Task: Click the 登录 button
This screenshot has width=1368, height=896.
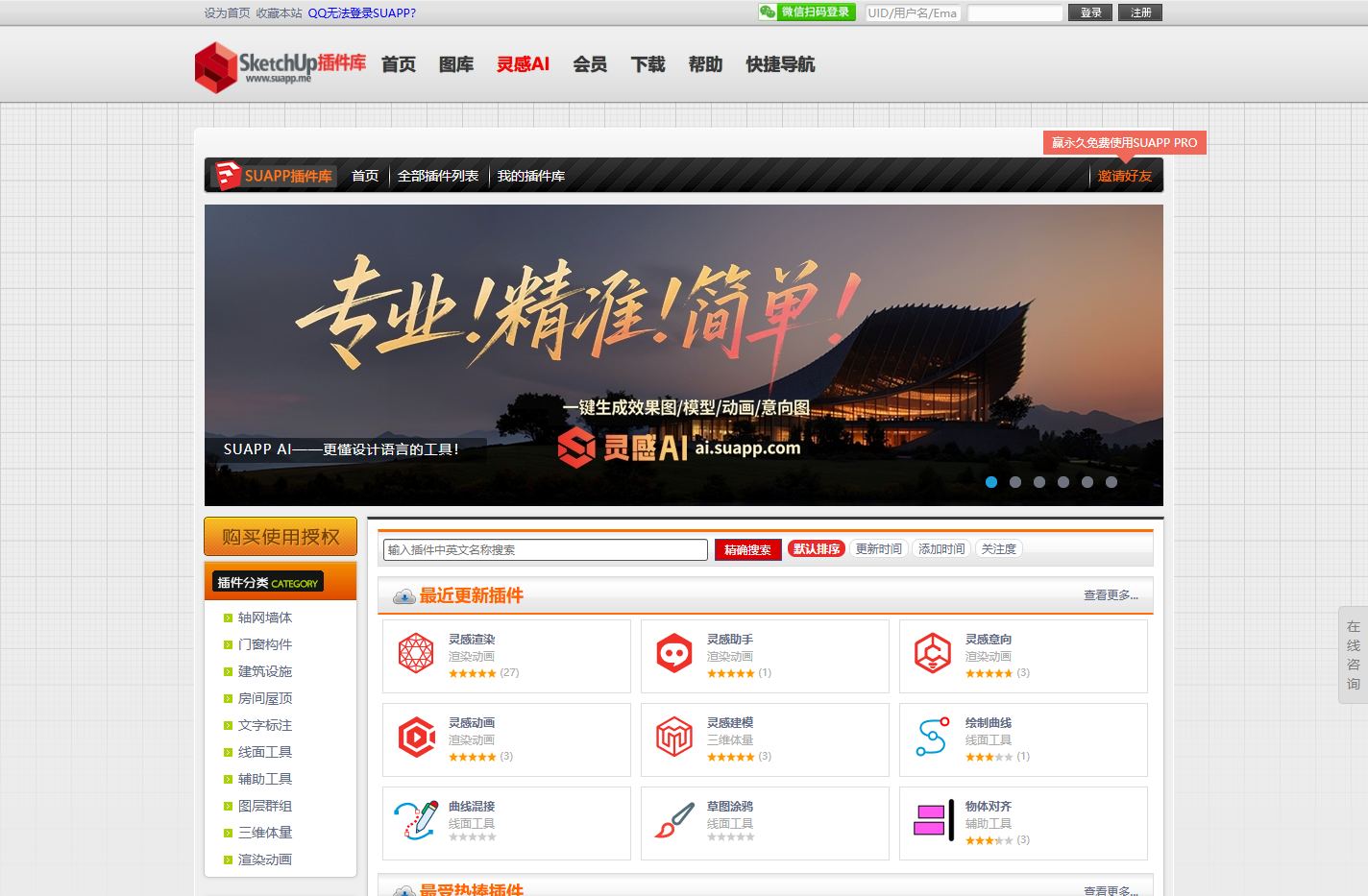Action: [x=1090, y=12]
